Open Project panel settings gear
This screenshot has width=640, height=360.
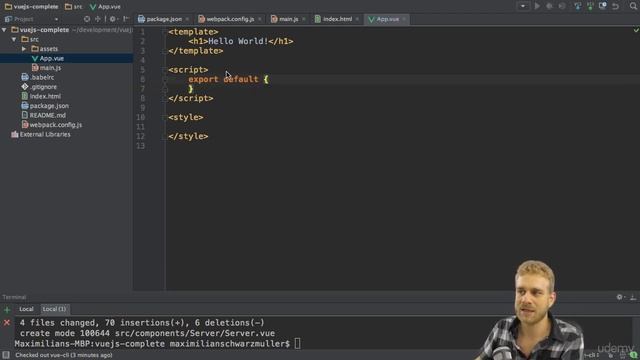[113, 19]
